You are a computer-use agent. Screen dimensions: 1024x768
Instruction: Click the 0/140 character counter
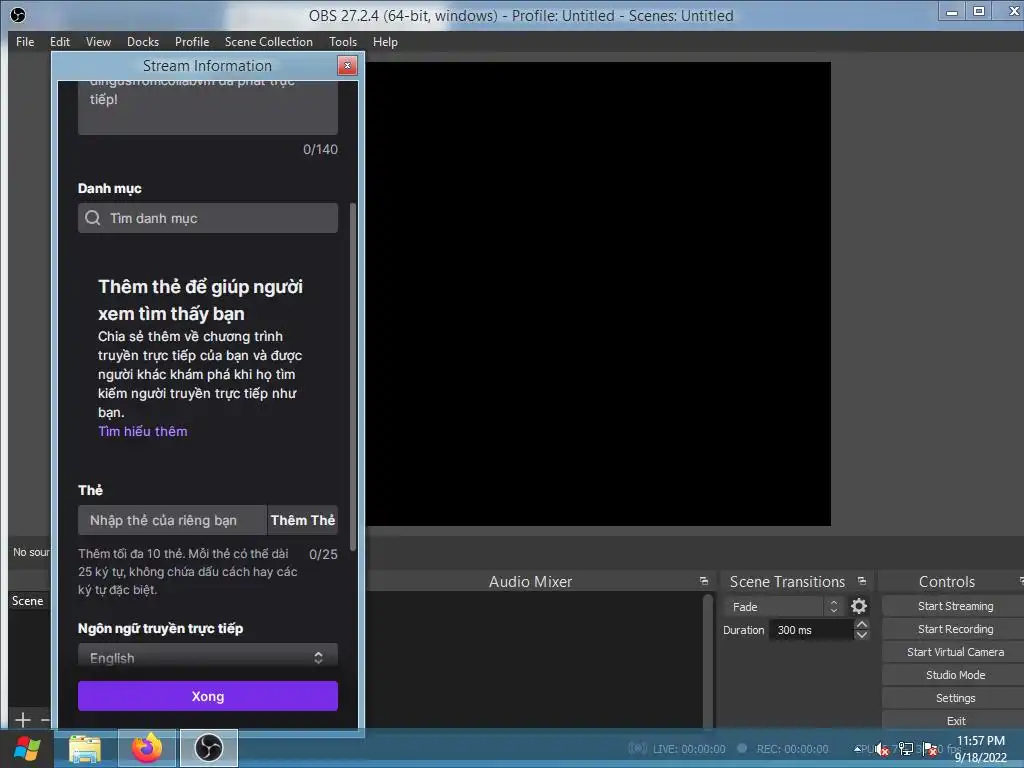coord(320,150)
